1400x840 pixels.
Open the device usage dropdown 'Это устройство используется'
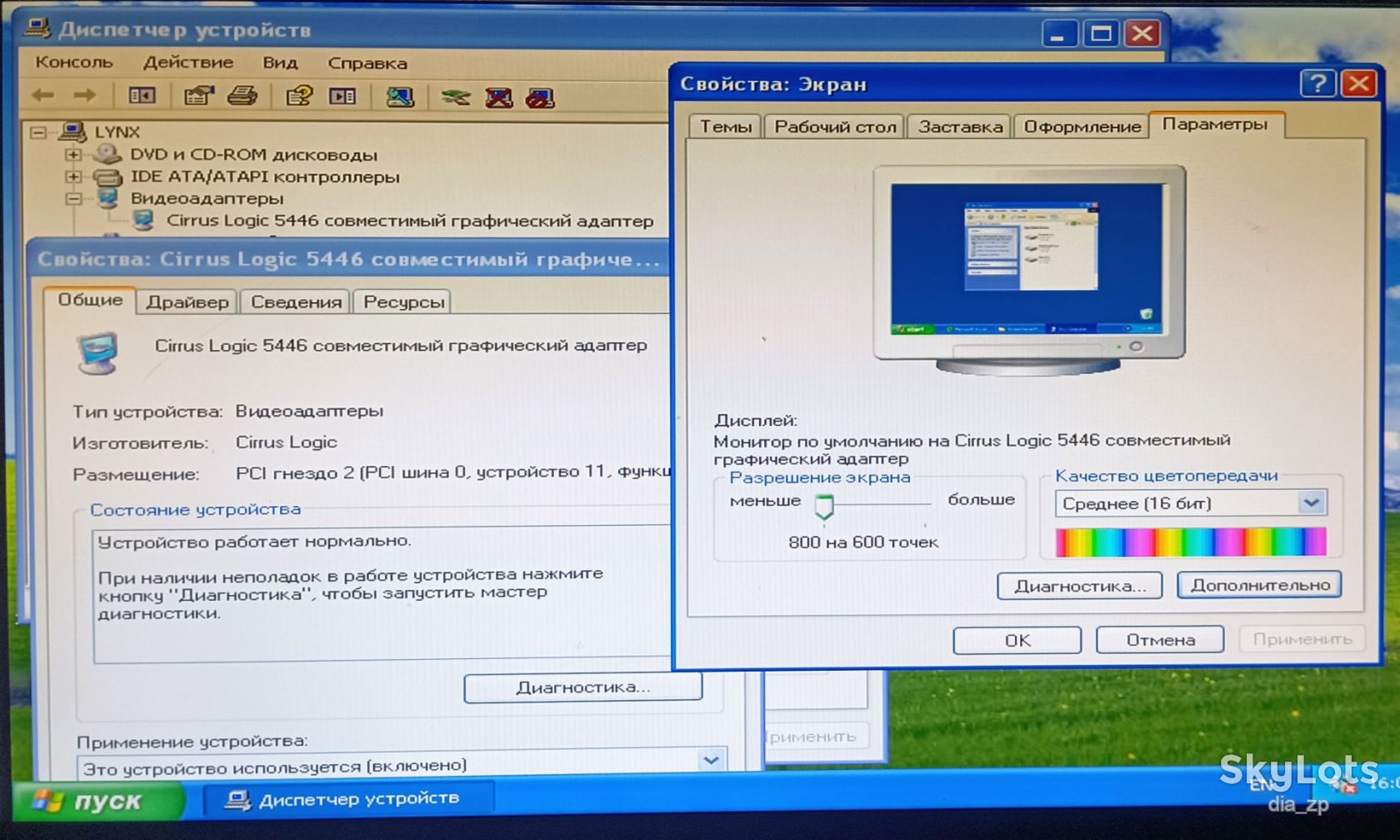[711, 760]
